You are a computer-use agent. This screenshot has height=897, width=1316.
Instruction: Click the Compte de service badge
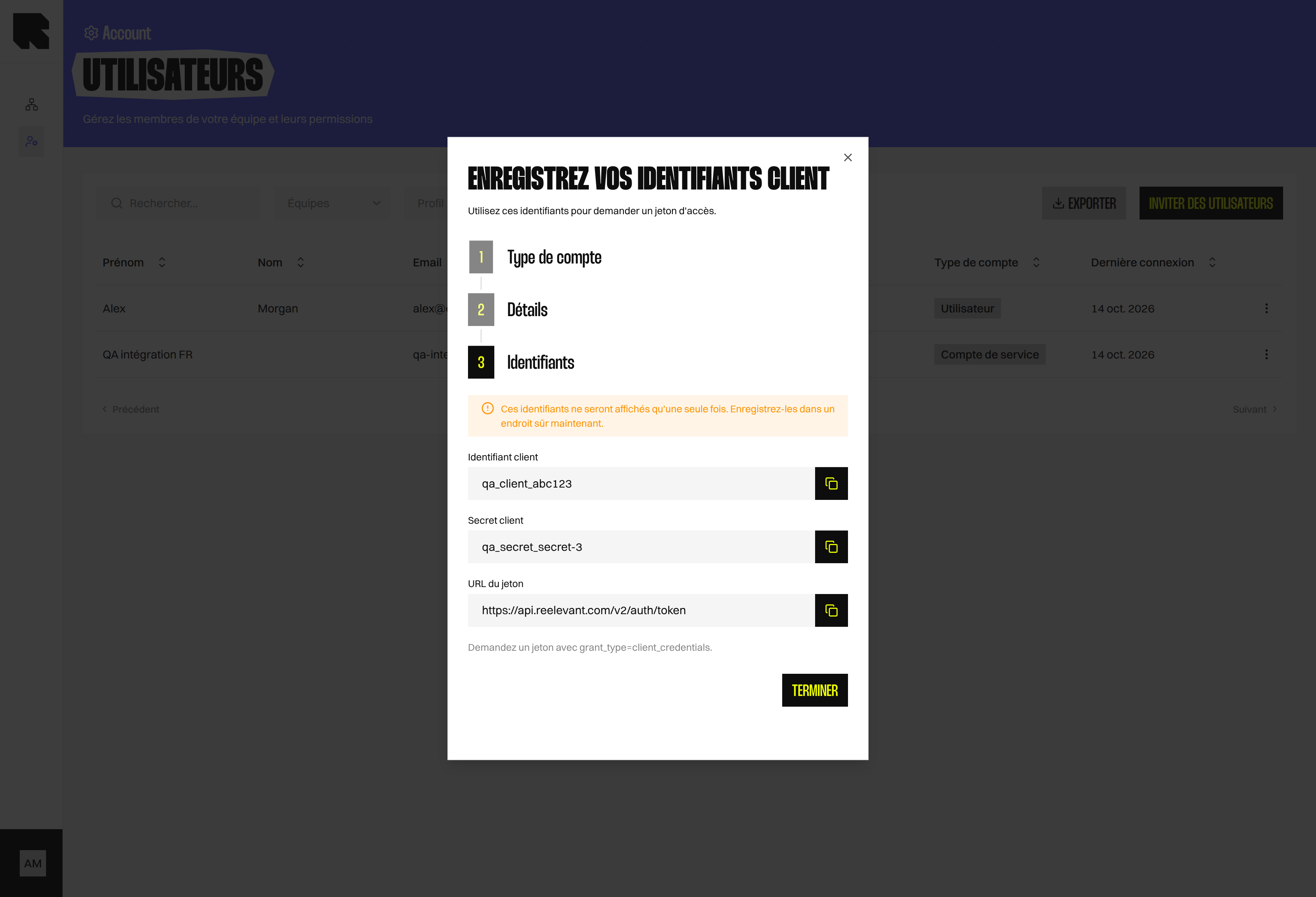989,354
